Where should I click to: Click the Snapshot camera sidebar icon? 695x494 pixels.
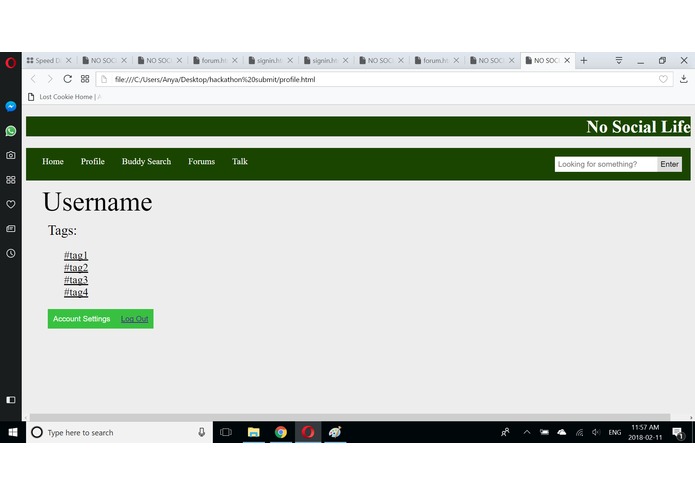(11, 155)
